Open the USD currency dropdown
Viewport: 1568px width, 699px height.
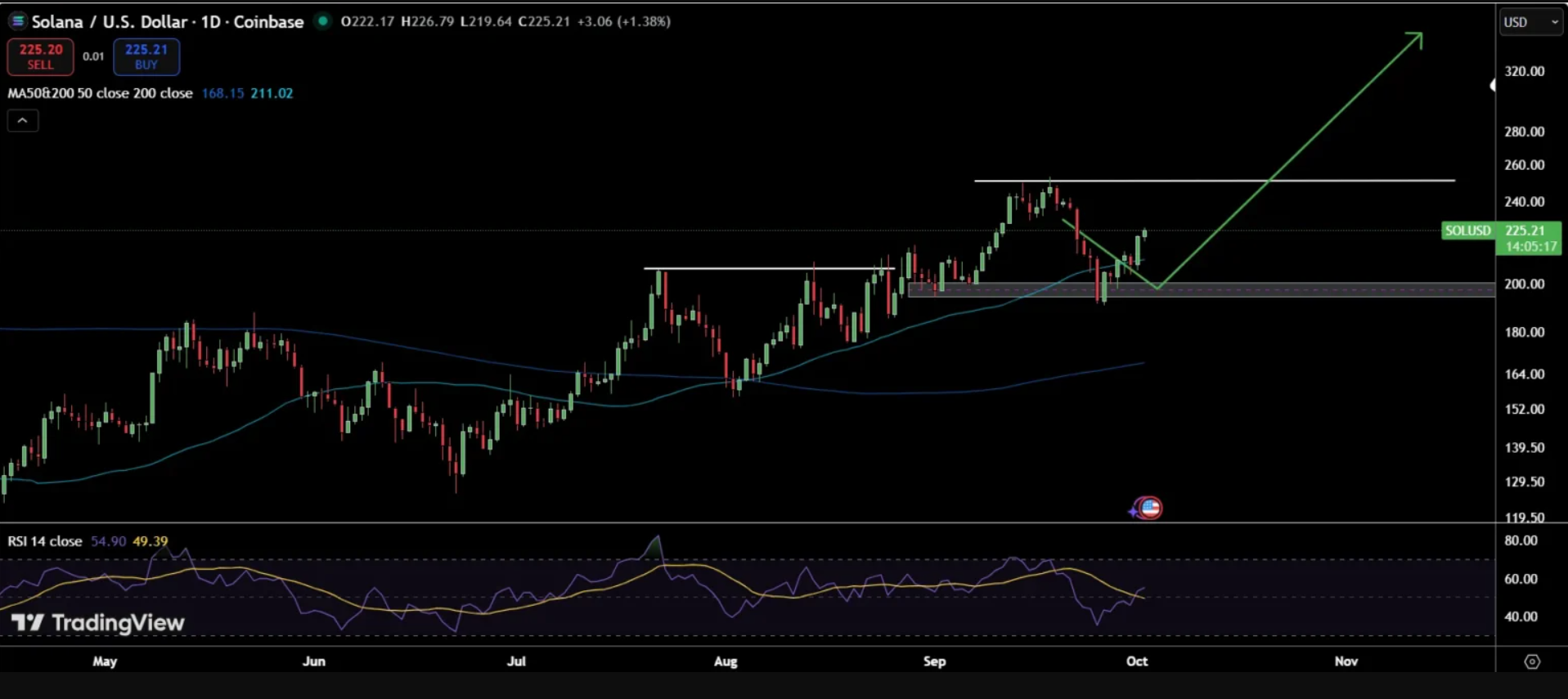click(1530, 22)
